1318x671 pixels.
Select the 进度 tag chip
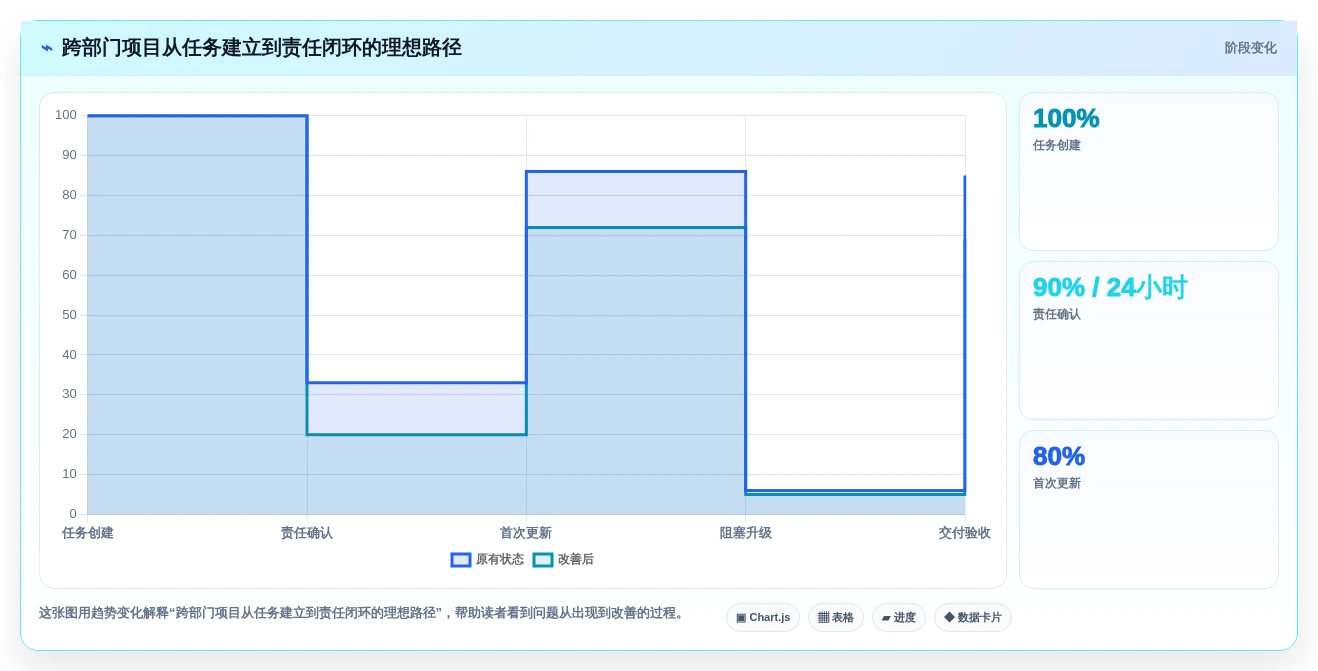click(x=899, y=617)
